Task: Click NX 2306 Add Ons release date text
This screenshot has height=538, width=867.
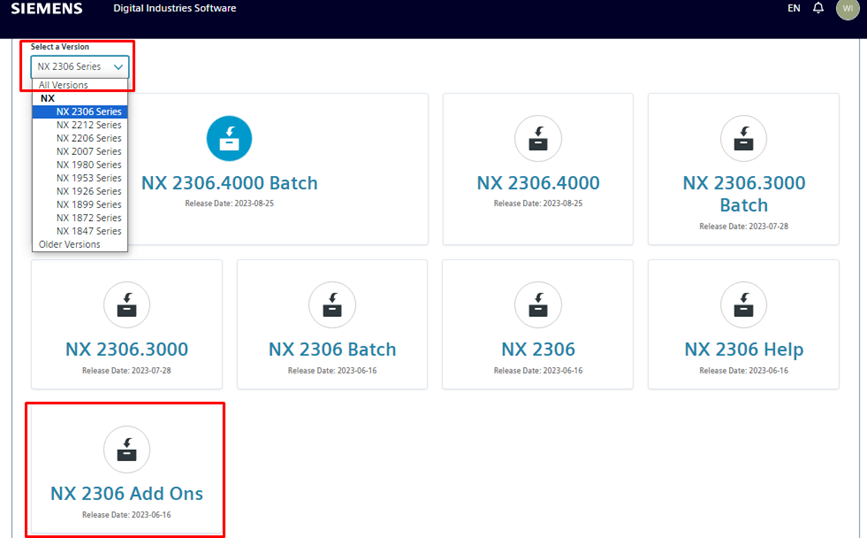Action: (127, 515)
